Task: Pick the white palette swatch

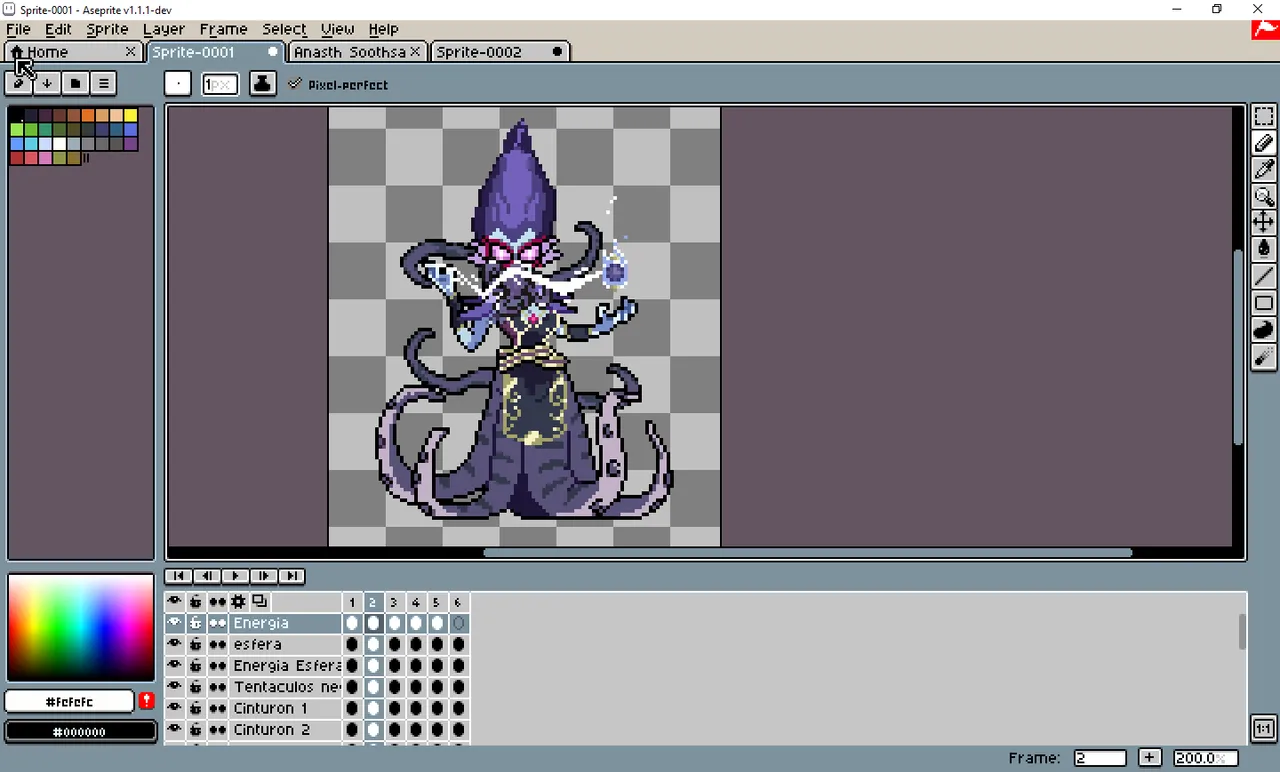Action: 60,144
